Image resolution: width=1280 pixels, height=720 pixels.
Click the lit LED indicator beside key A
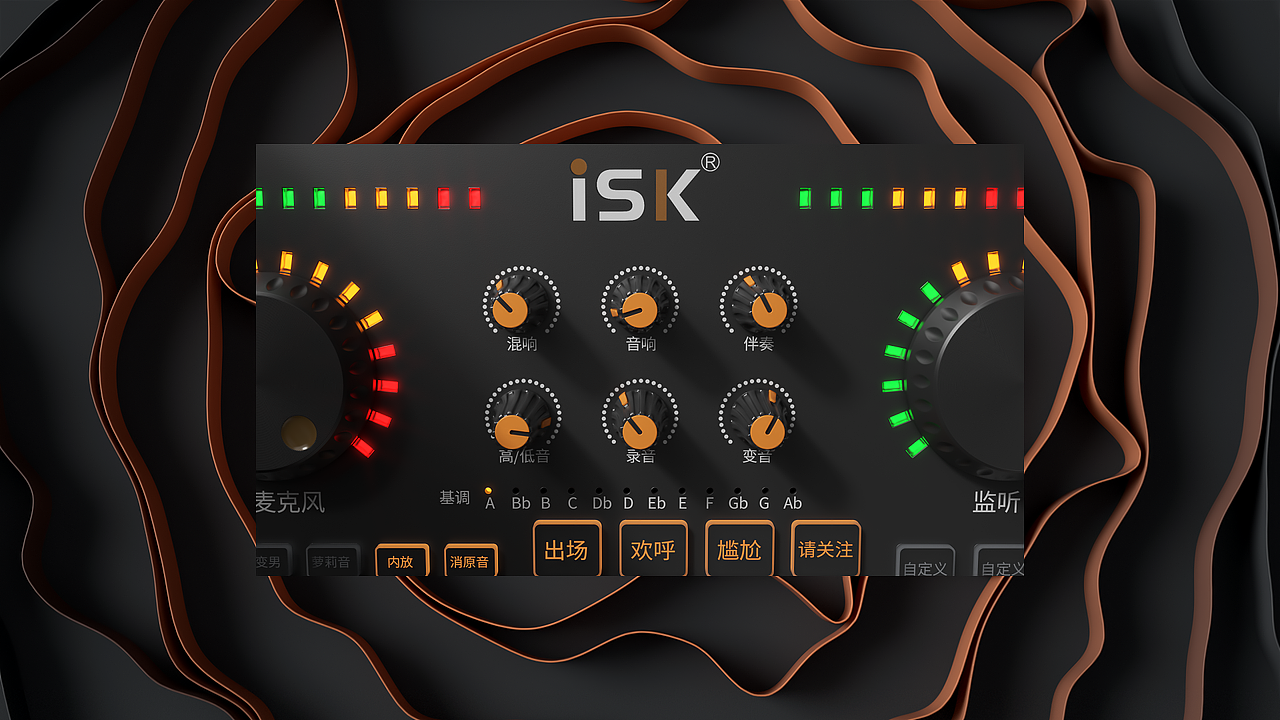pyautogui.click(x=489, y=490)
